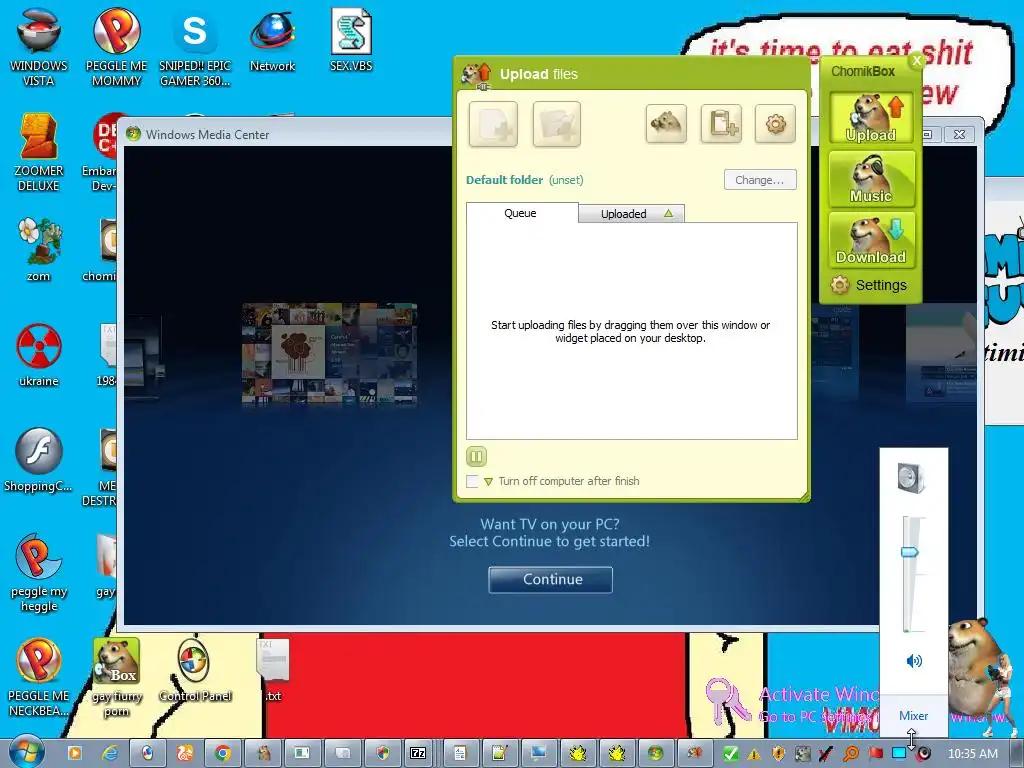Open the SEX.VBS script file
This screenshot has height=768, width=1024.
pos(351,40)
